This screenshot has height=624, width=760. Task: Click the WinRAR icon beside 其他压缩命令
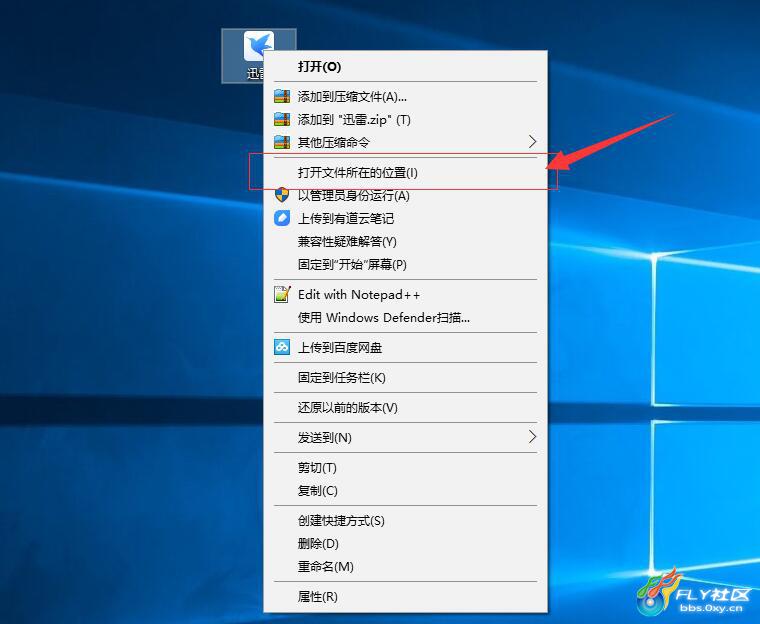(x=282, y=142)
